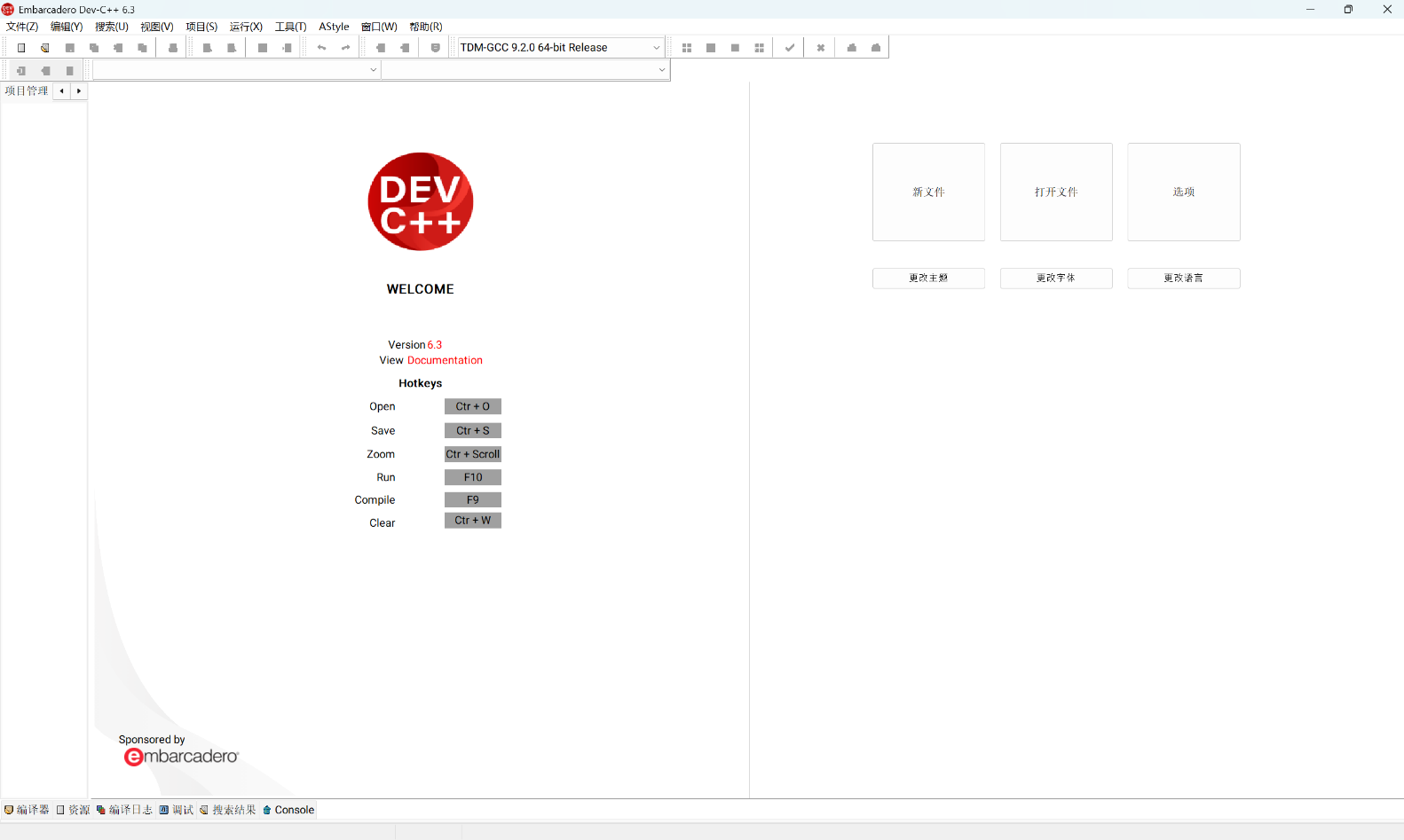The height and width of the screenshot is (840, 1404).
Task: Switch to the 资源 bottom tab
Action: 73,810
